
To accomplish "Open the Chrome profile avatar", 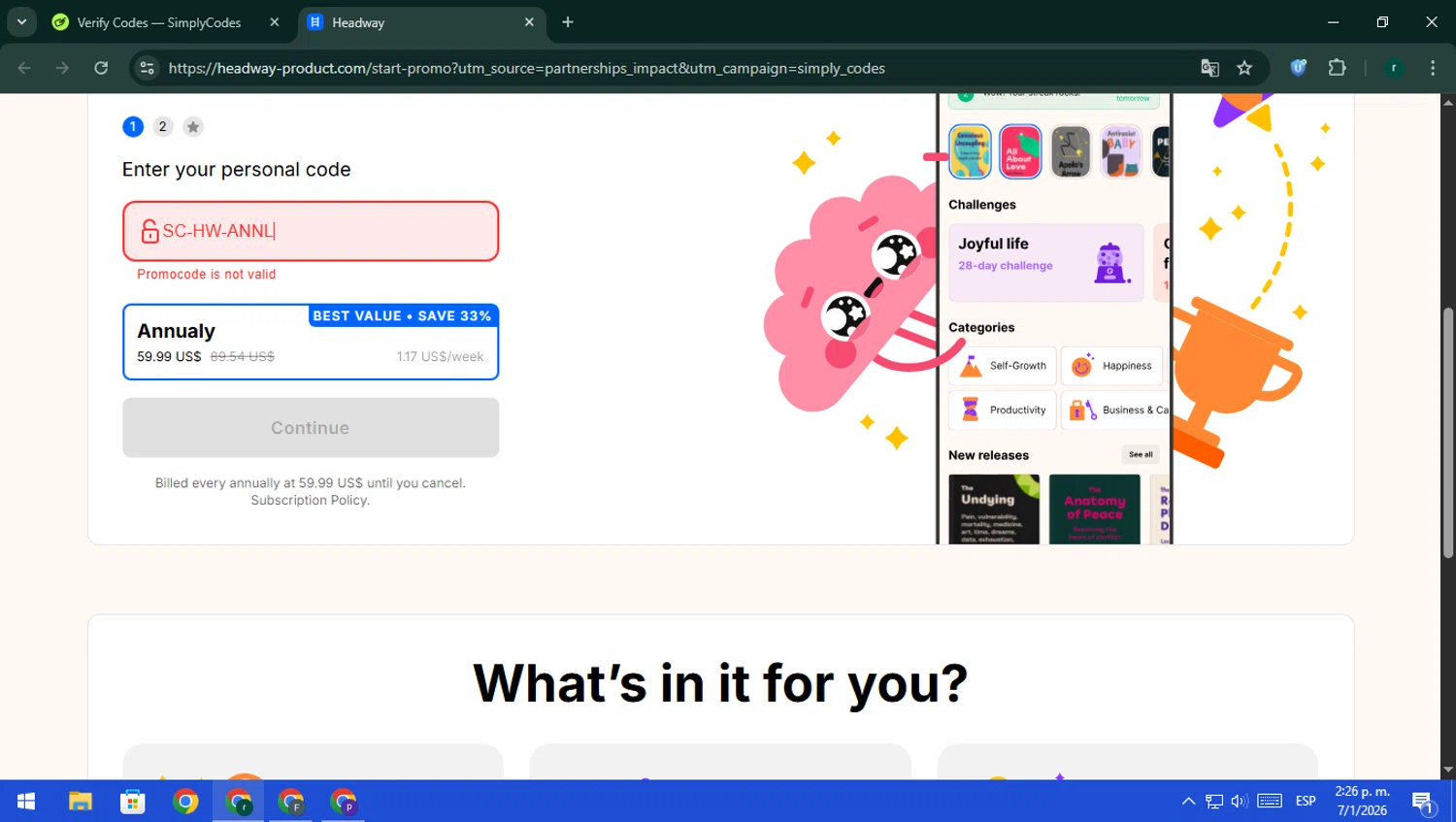I will click(1394, 68).
